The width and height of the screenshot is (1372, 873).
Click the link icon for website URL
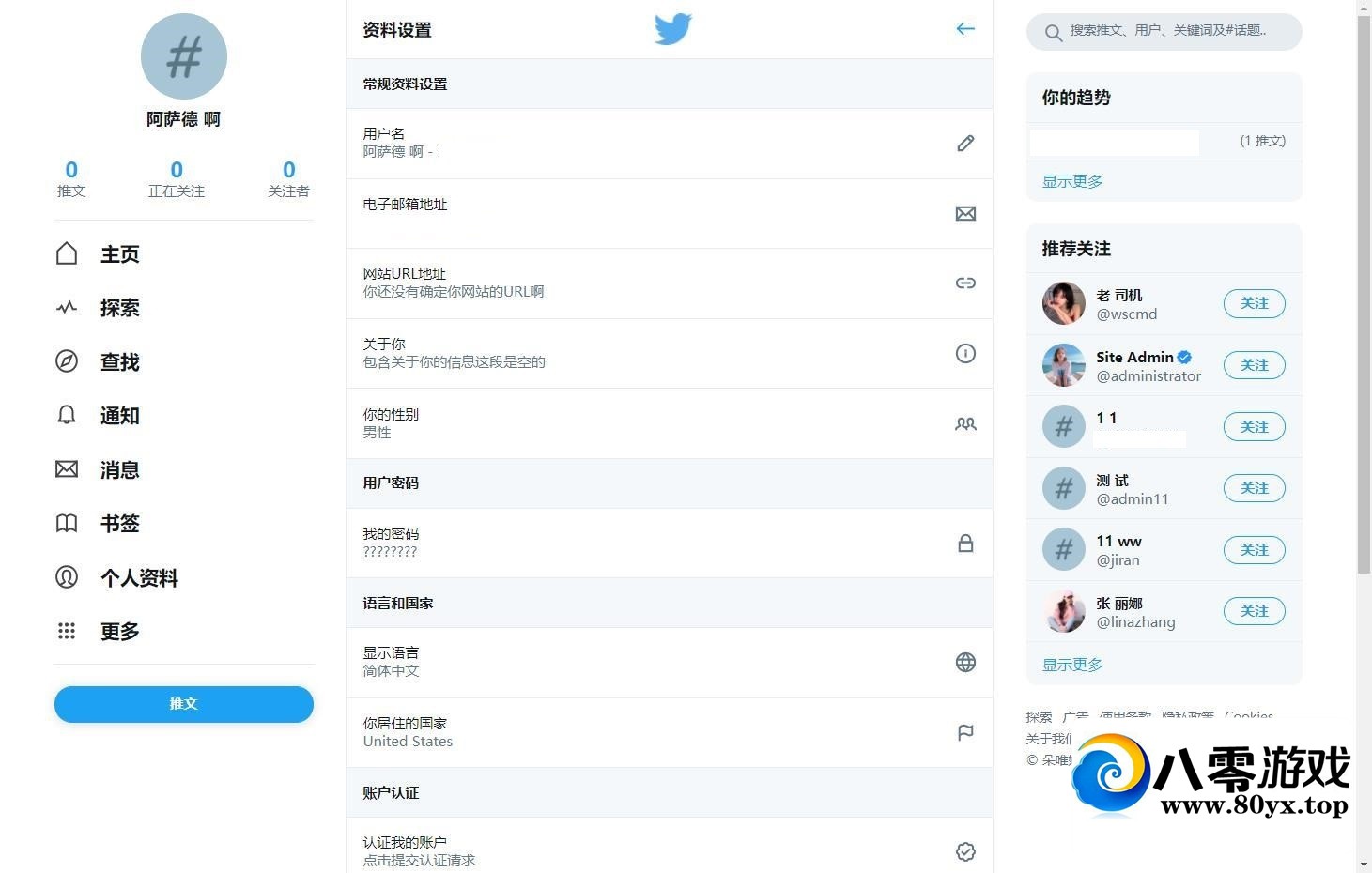(965, 283)
